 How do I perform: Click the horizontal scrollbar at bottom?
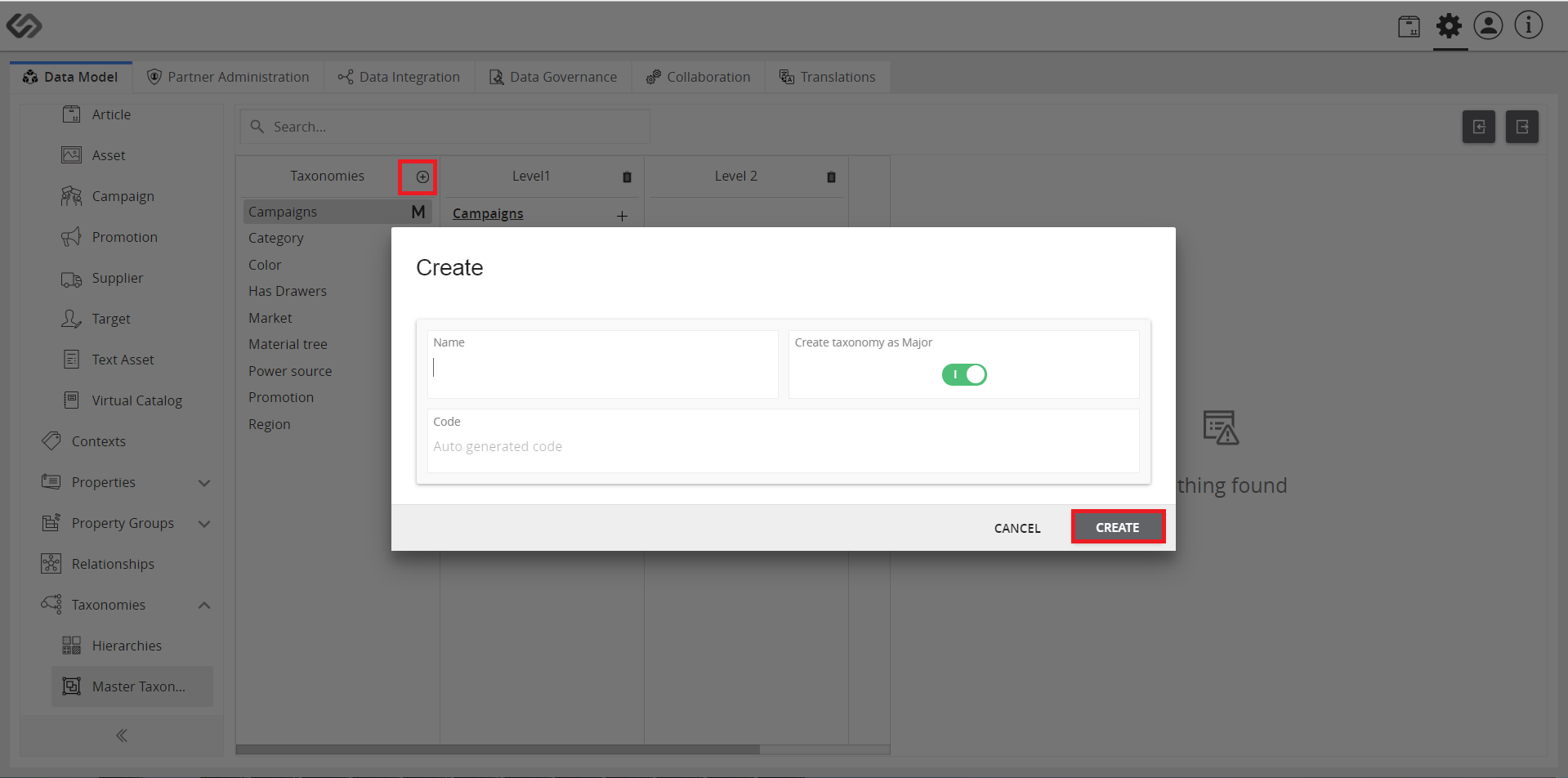pyautogui.click(x=498, y=749)
